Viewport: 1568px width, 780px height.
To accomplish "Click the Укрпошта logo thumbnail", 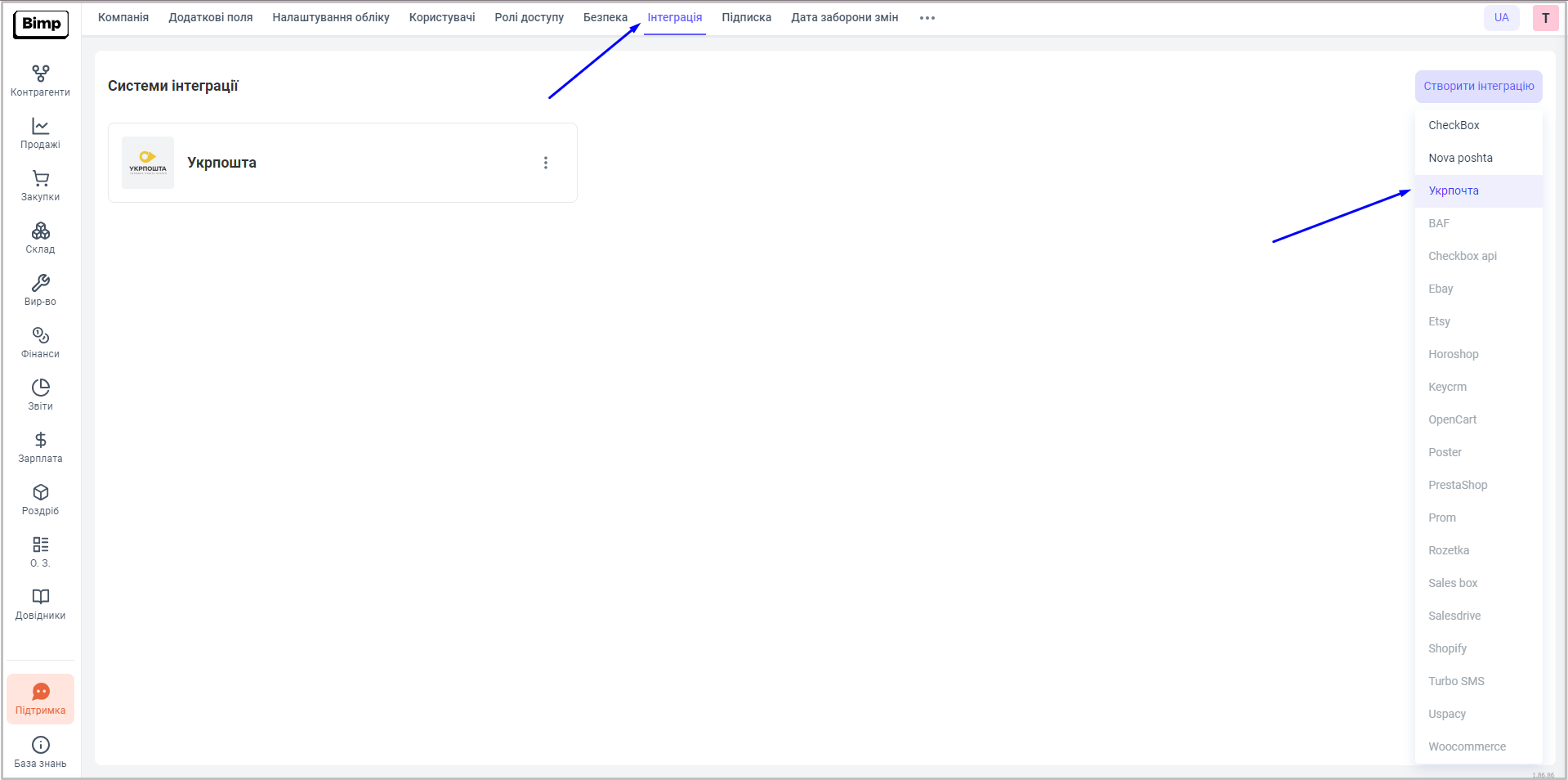I will [148, 163].
